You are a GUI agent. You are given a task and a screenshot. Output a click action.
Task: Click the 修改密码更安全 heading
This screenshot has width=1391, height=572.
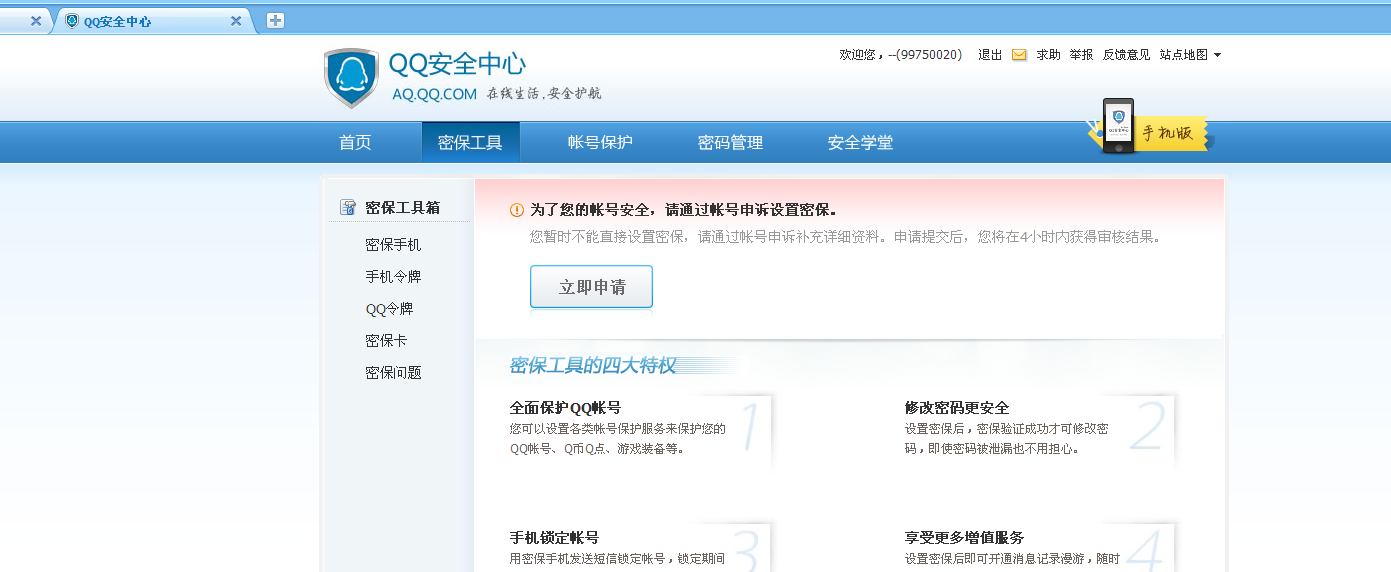957,408
